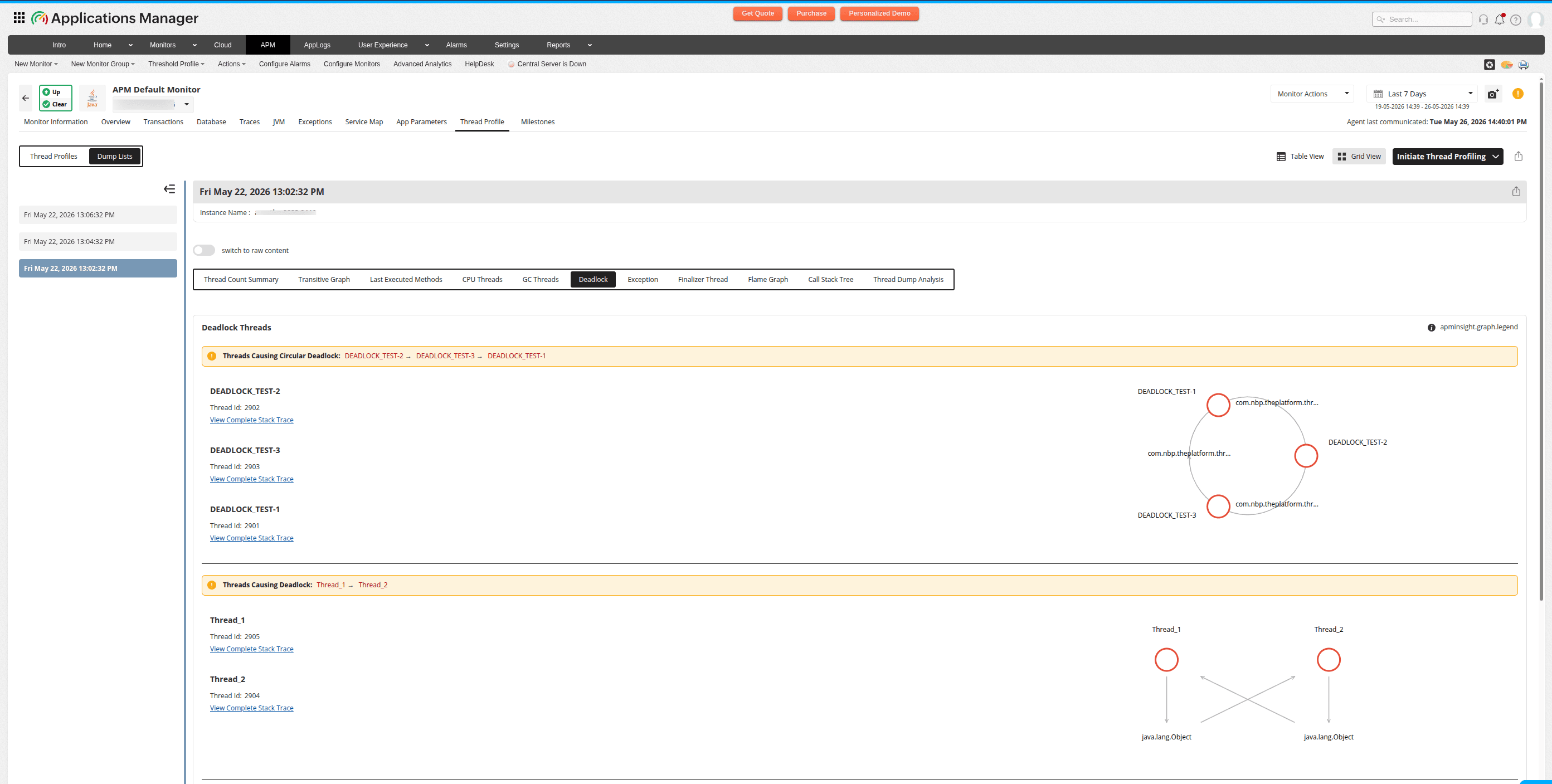Open the help question mark icon
The height and width of the screenshot is (784, 1552).
coord(1516,20)
